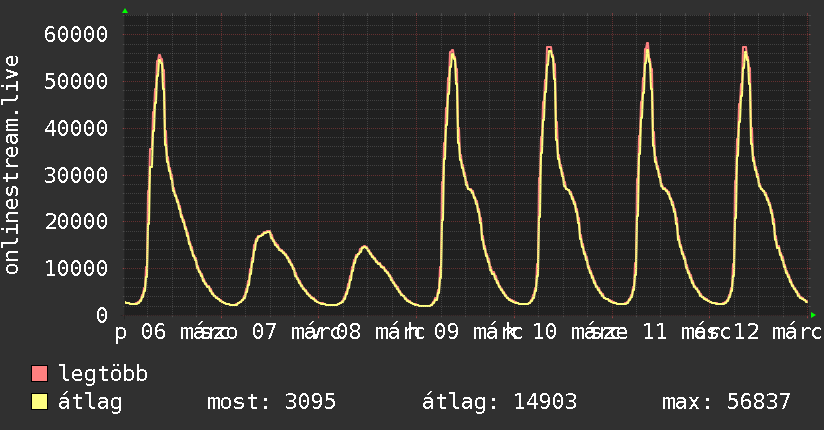Click the yellow átlag legend swatch
The width and height of the screenshot is (824, 430).
coord(39,401)
